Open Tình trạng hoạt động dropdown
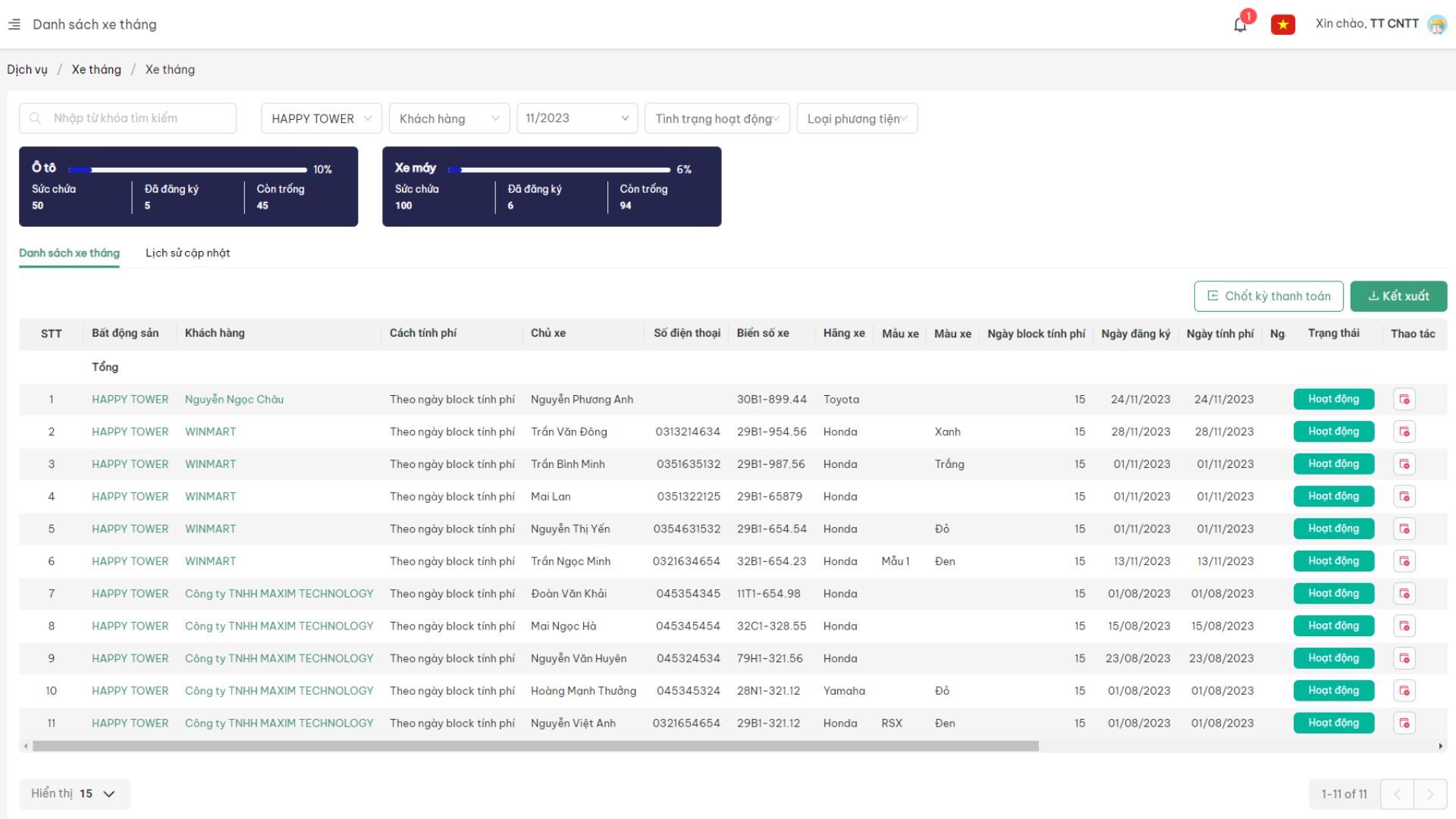This screenshot has width=1456, height=819. [717, 118]
